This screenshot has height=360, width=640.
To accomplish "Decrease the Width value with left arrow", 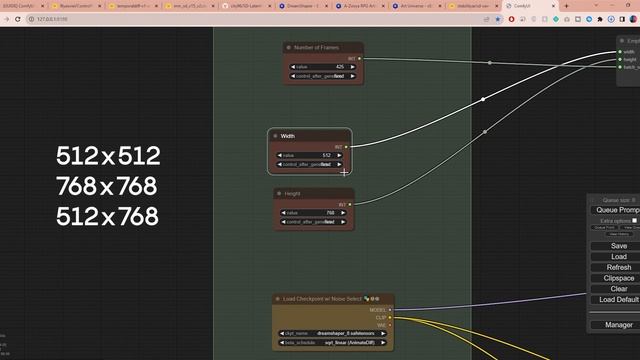I will pos(280,155).
